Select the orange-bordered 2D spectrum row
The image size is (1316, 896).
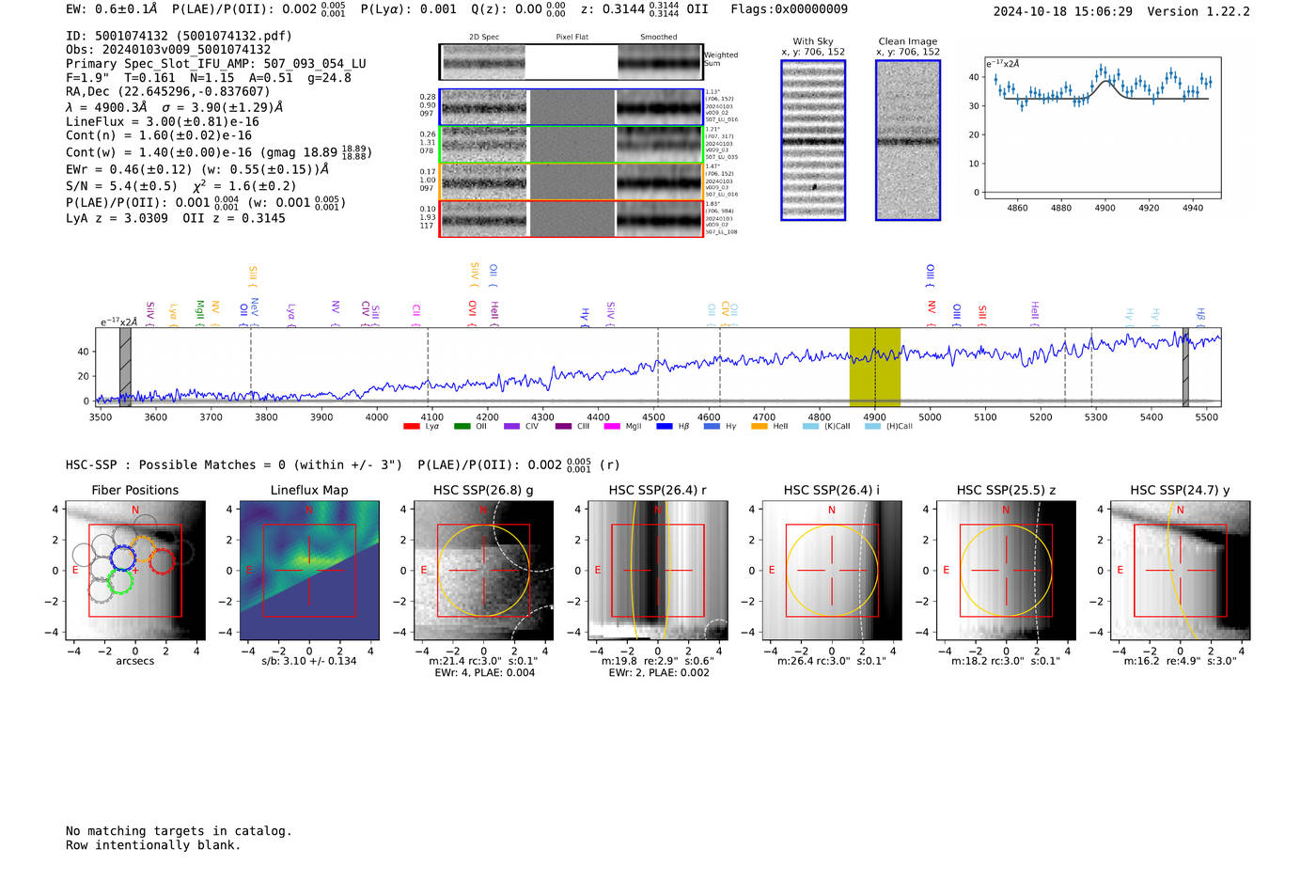[572, 181]
